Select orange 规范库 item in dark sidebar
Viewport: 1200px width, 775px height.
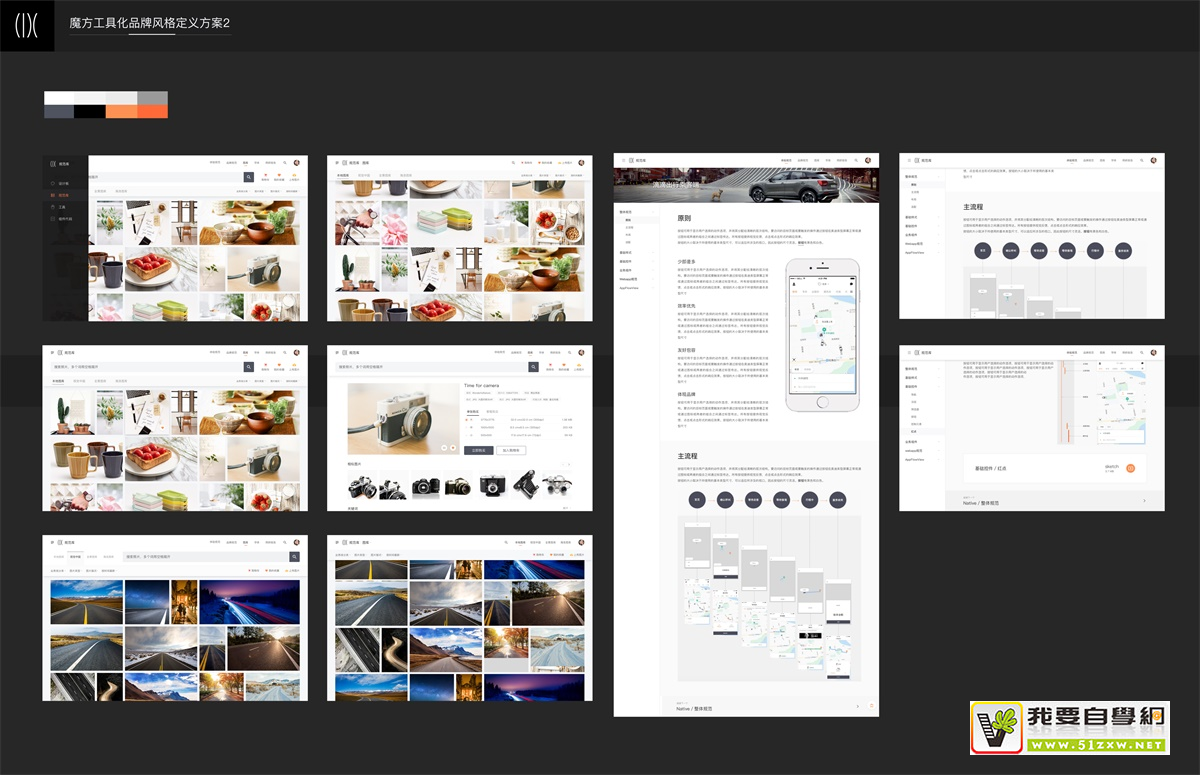tap(62, 196)
